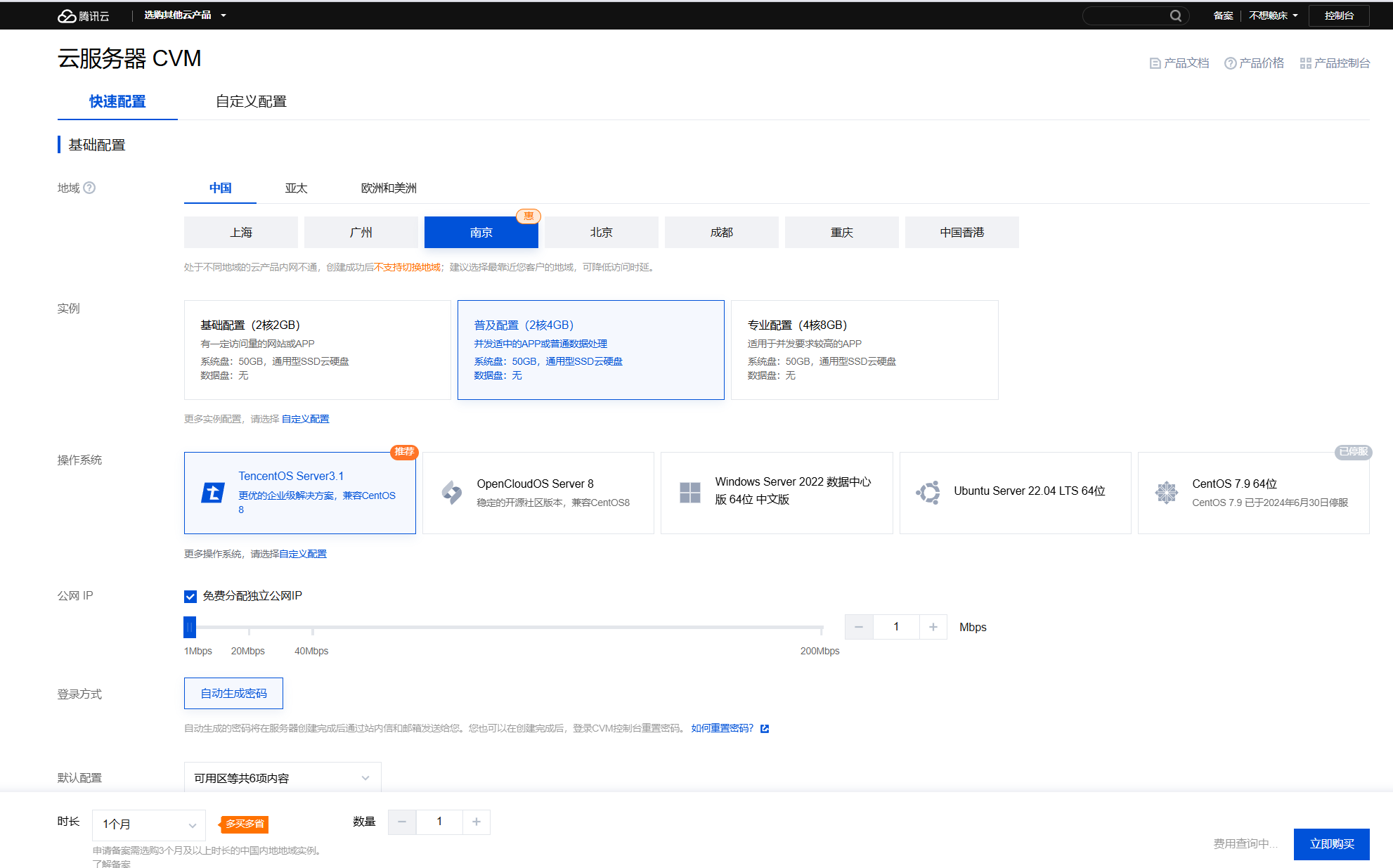The image size is (1393, 868).
Task: Select the TencentOS Server3.1 icon
Action: pyautogui.click(x=213, y=493)
